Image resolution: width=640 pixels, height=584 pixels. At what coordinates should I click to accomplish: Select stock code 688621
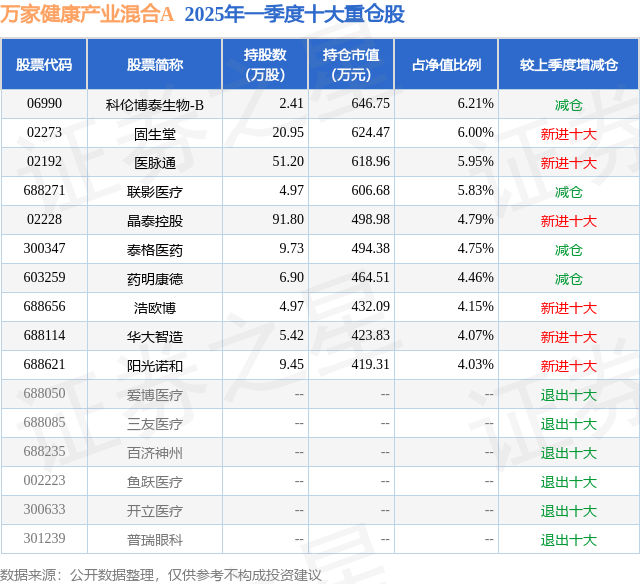[44, 364]
